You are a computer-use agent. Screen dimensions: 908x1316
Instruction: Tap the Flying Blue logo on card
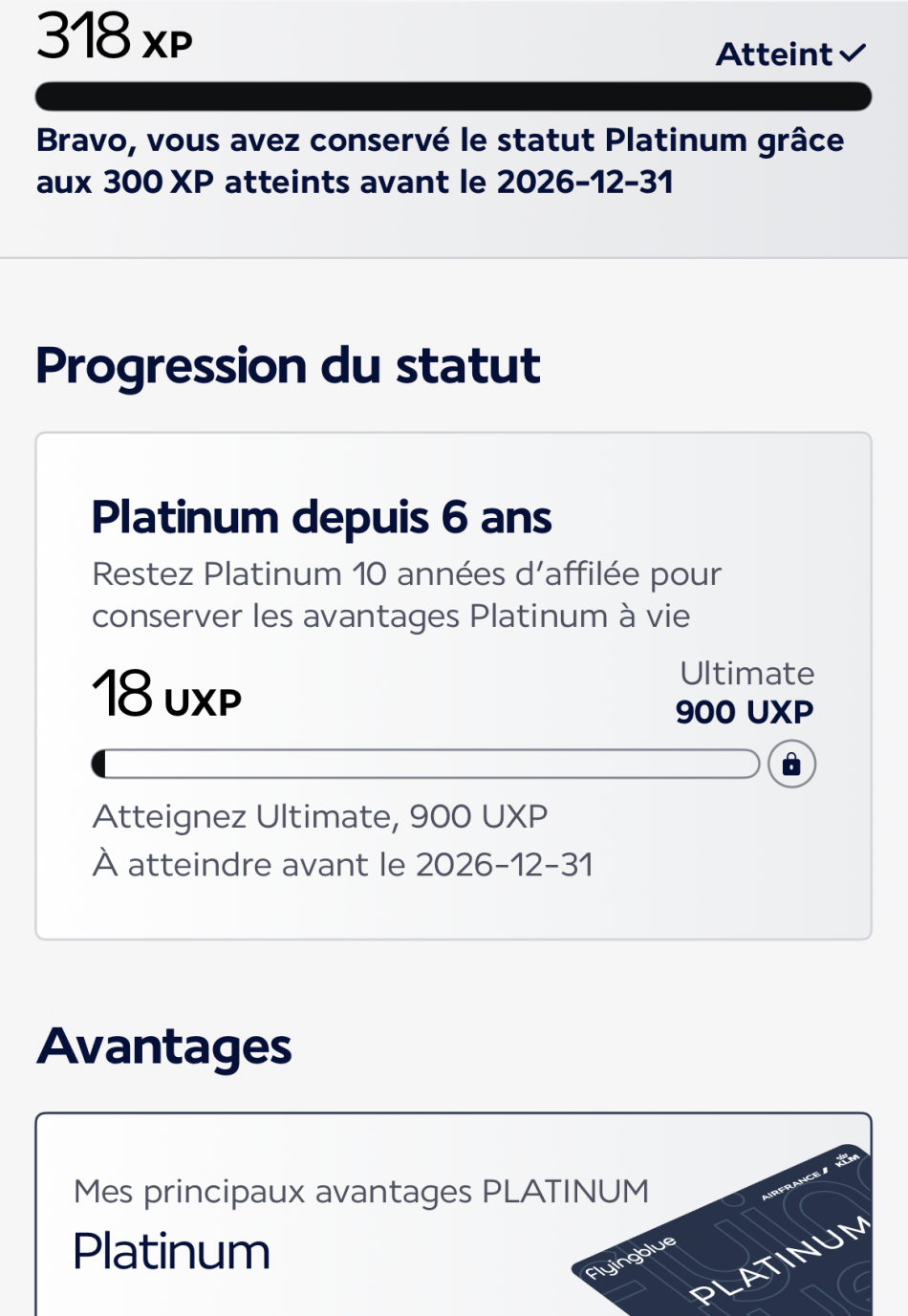pyautogui.click(x=631, y=1257)
